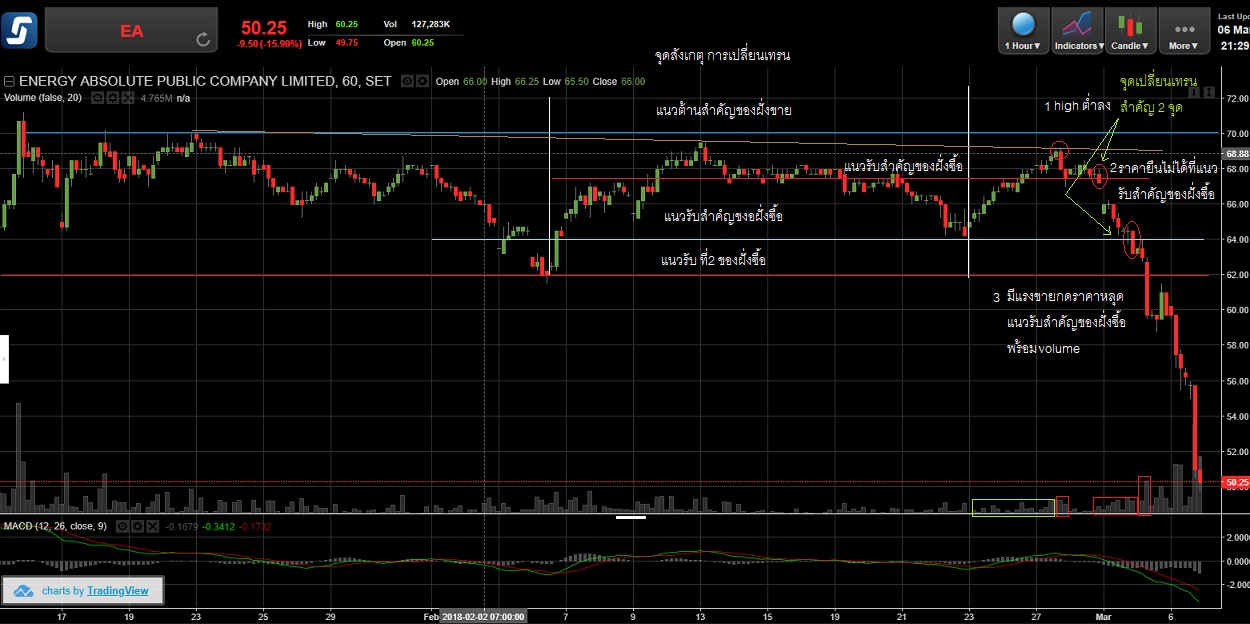Toggle Volume indicator visibility eye
This screenshot has height=624, width=1250.
click(x=98, y=98)
